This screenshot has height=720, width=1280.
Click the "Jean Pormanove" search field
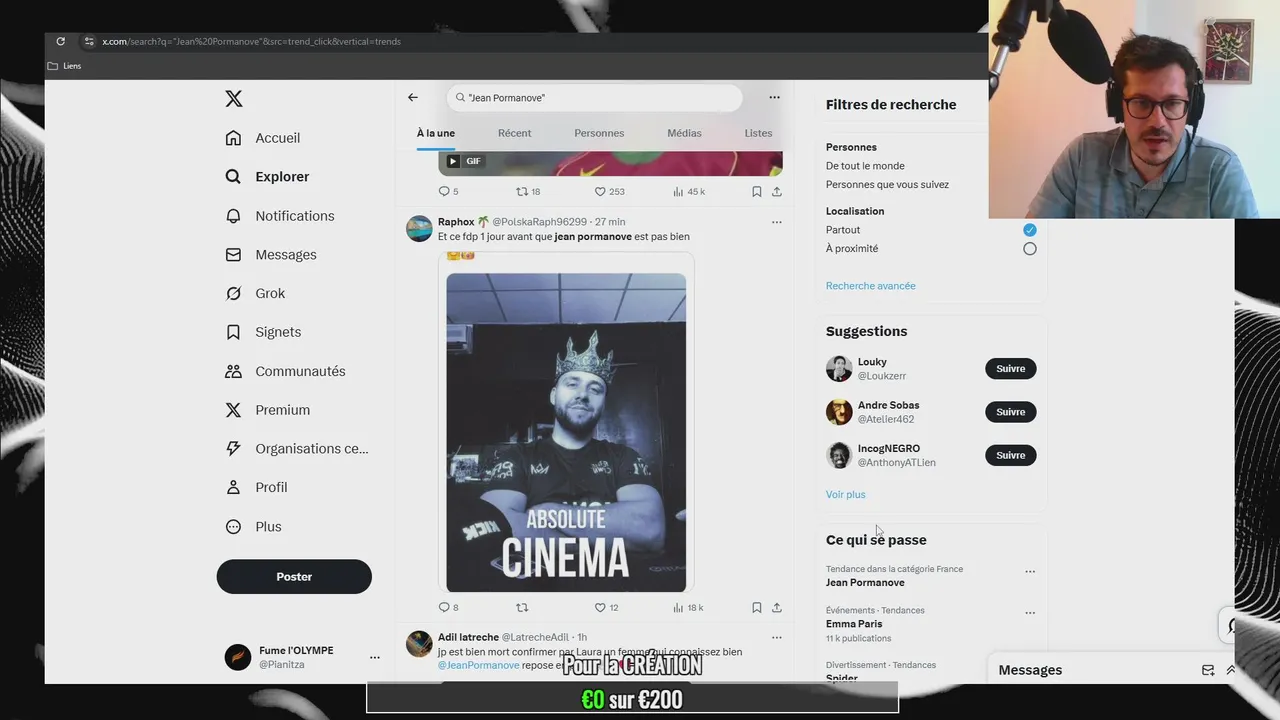pos(595,97)
